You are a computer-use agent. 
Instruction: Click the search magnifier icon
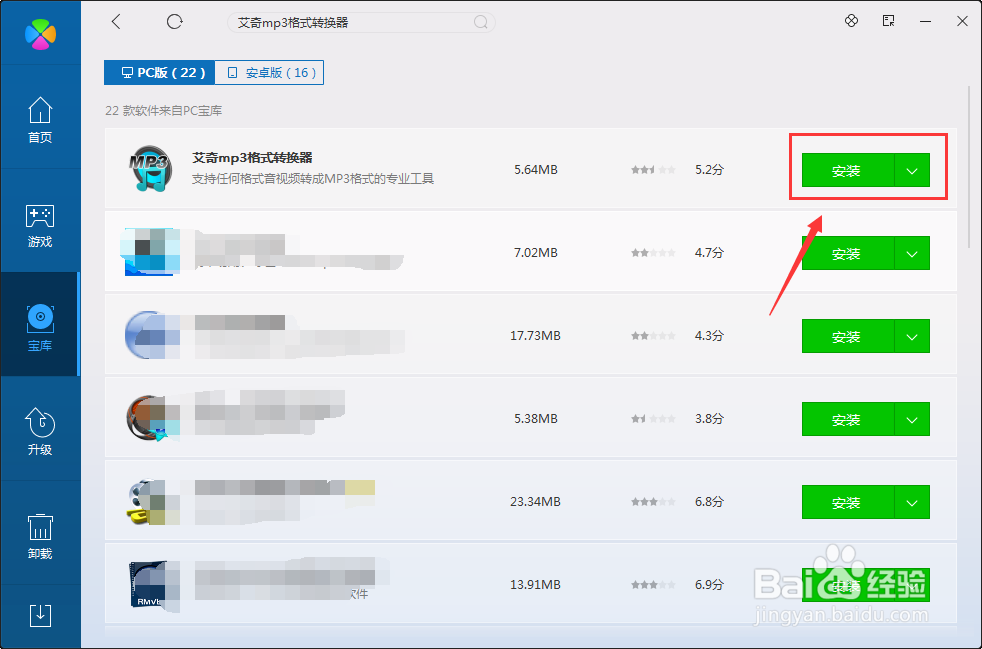pos(480,23)
